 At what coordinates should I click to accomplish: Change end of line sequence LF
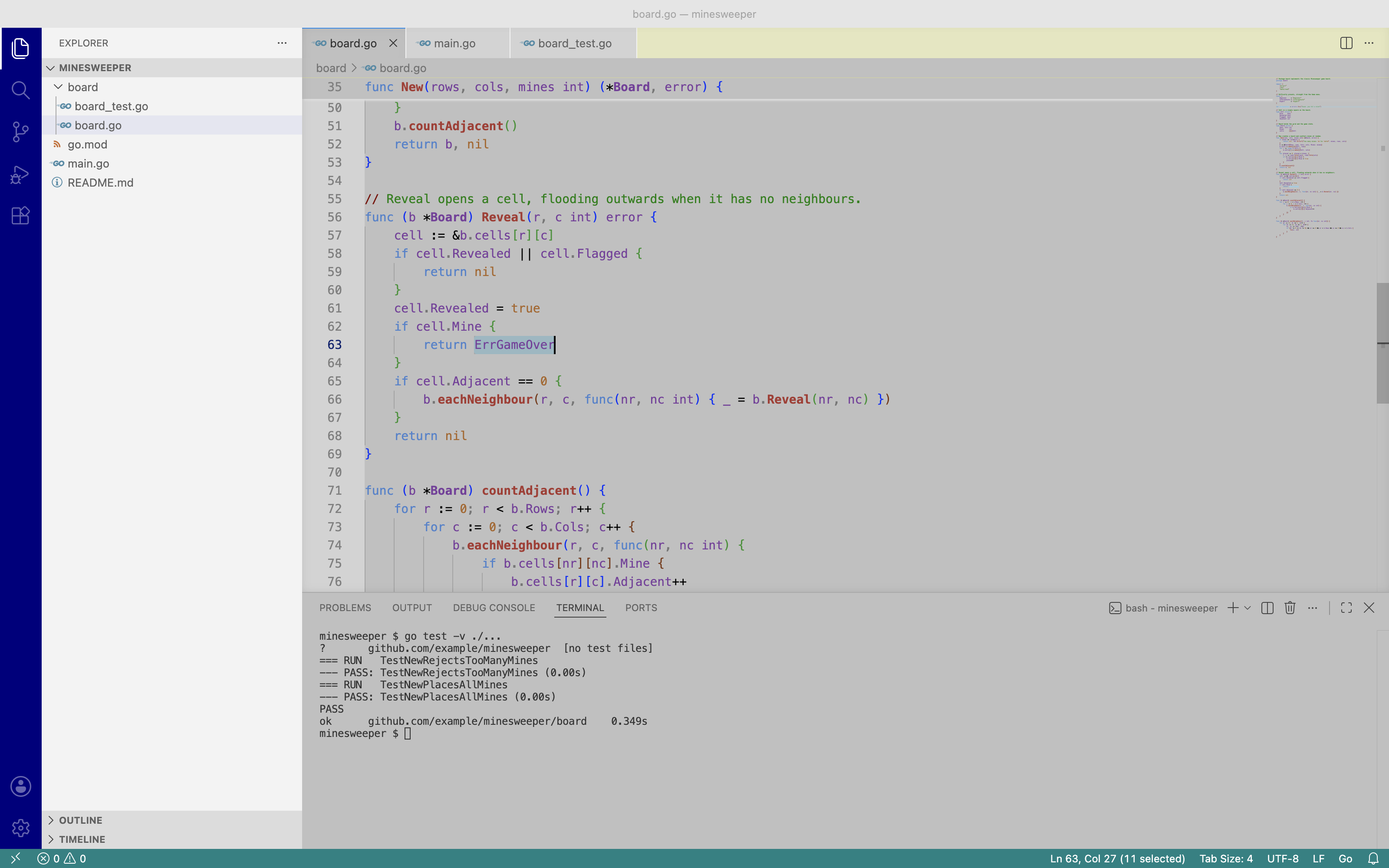click(1318, 859)
